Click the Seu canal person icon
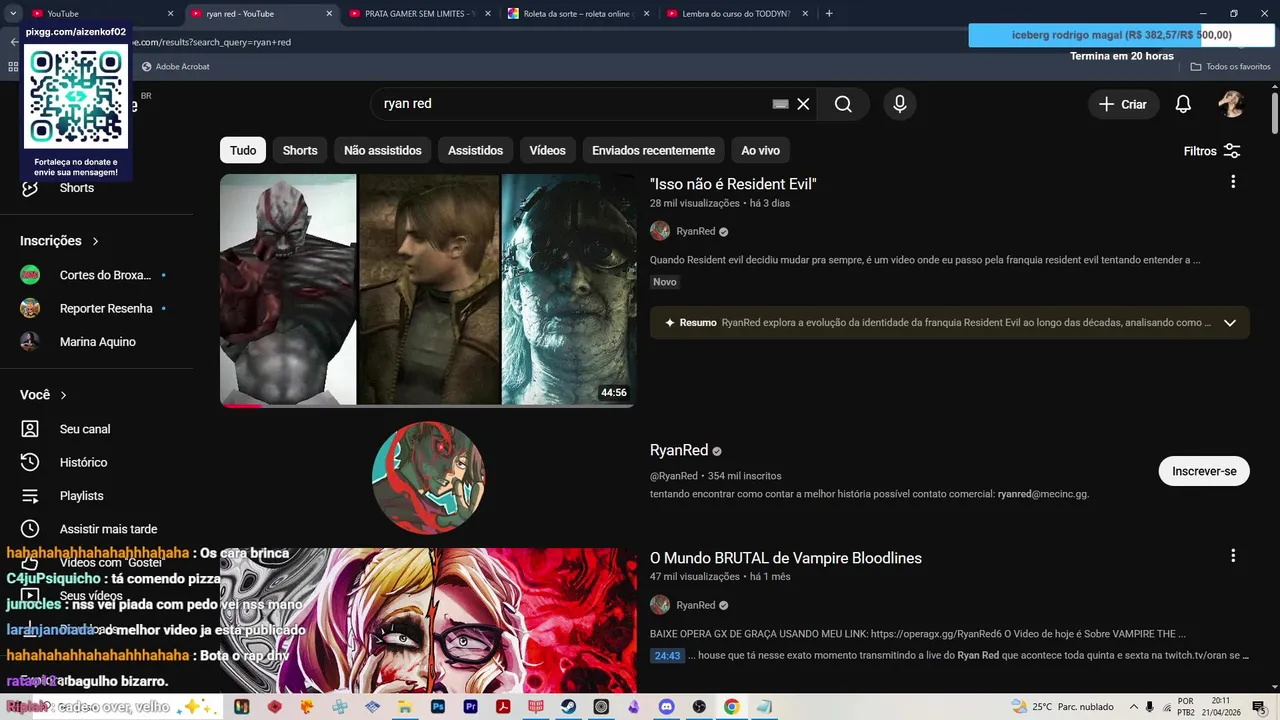 coord(30,429)
